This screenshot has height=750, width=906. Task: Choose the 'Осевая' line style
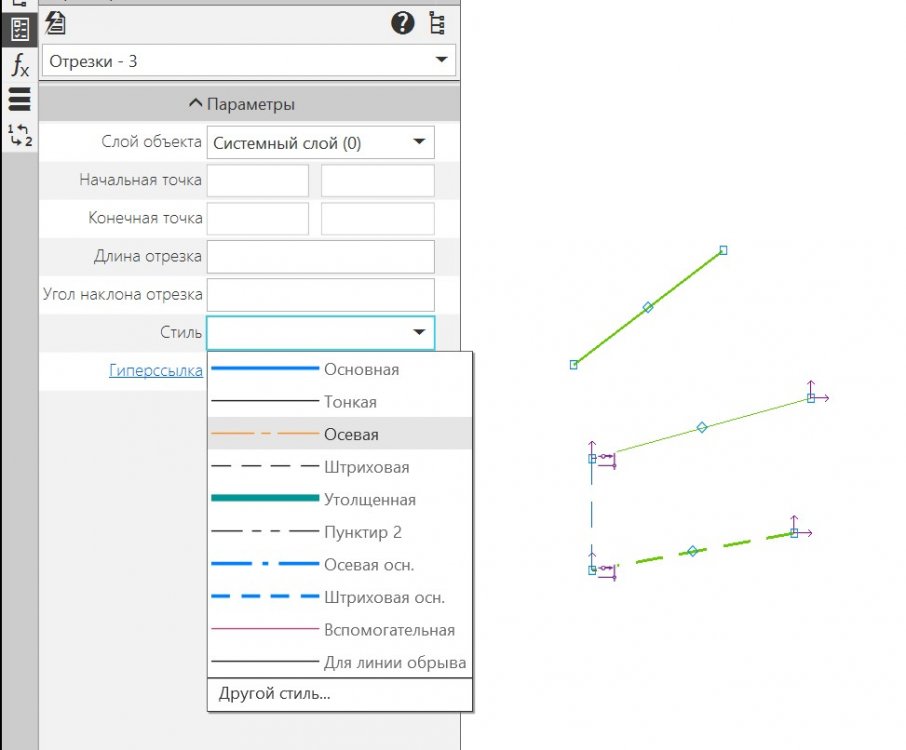[340, 433]
